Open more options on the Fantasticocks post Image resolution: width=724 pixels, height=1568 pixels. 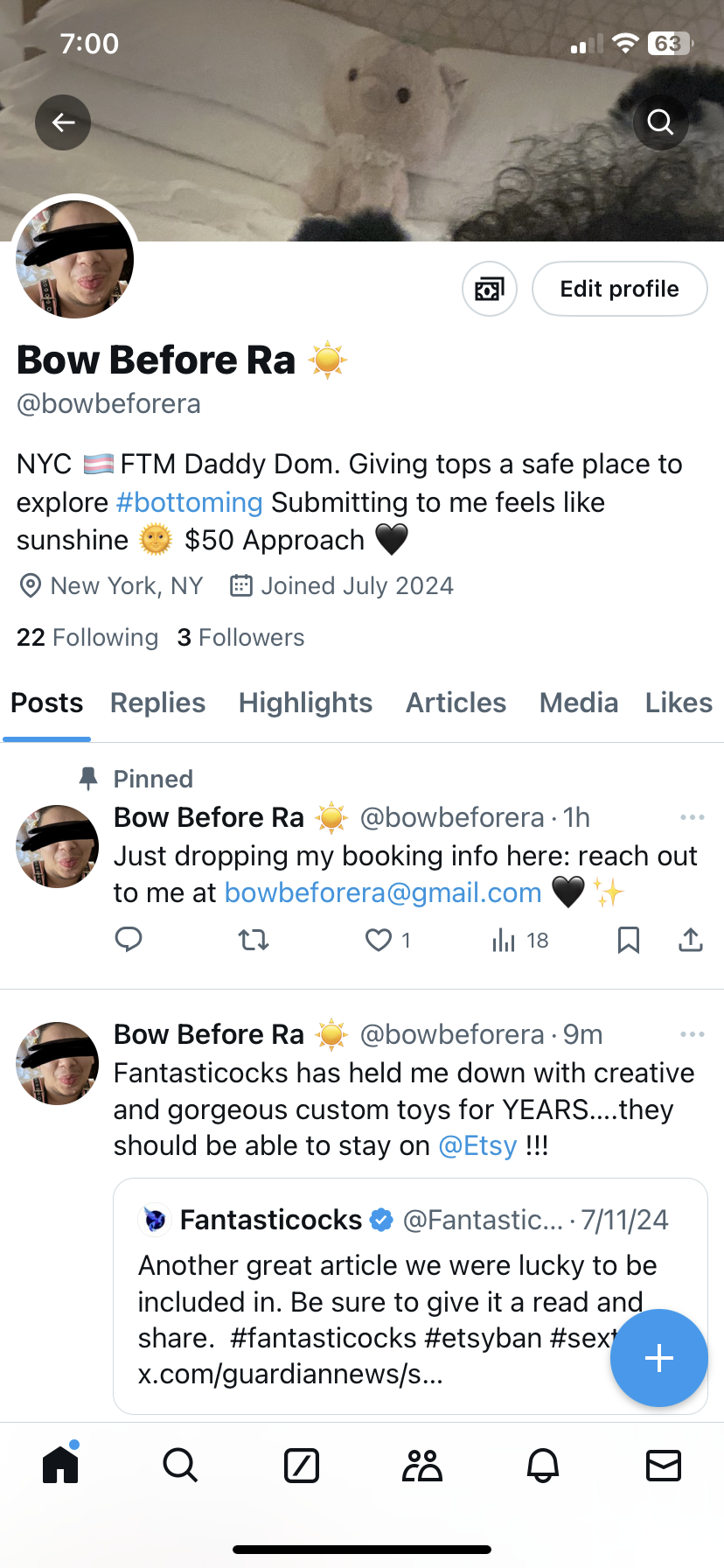(692, 1034)
